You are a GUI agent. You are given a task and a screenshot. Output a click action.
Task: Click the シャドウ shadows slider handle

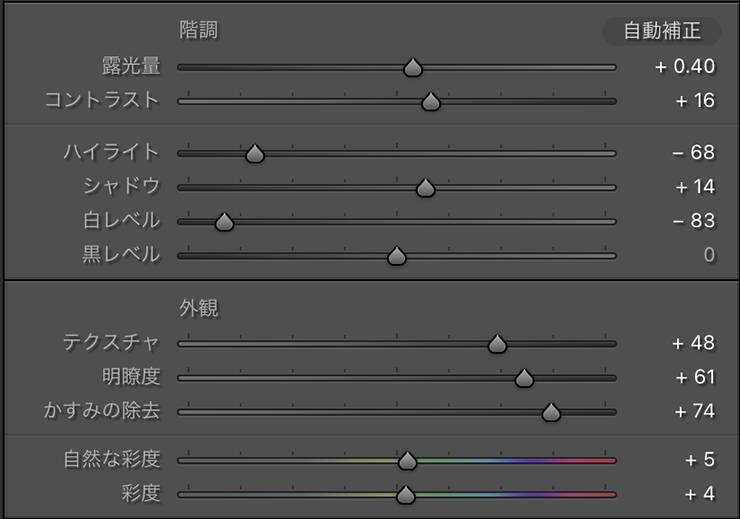click(x=425, y=188)
